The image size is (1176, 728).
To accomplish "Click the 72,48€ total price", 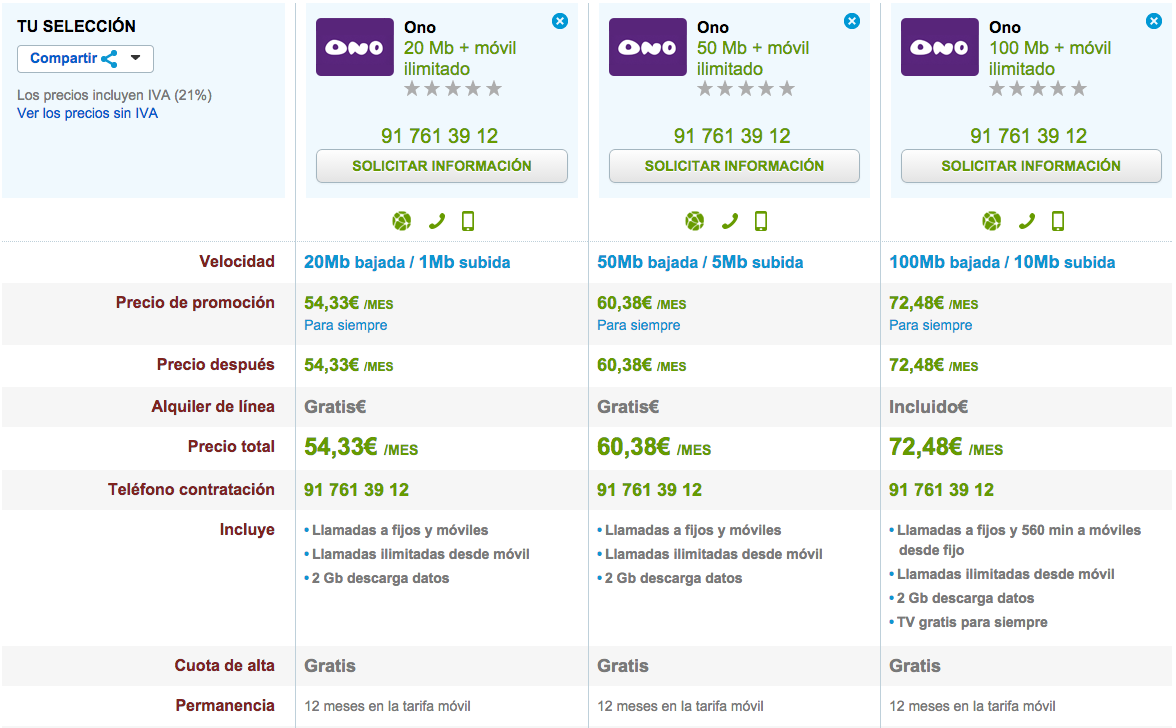I will click(946, 448).
